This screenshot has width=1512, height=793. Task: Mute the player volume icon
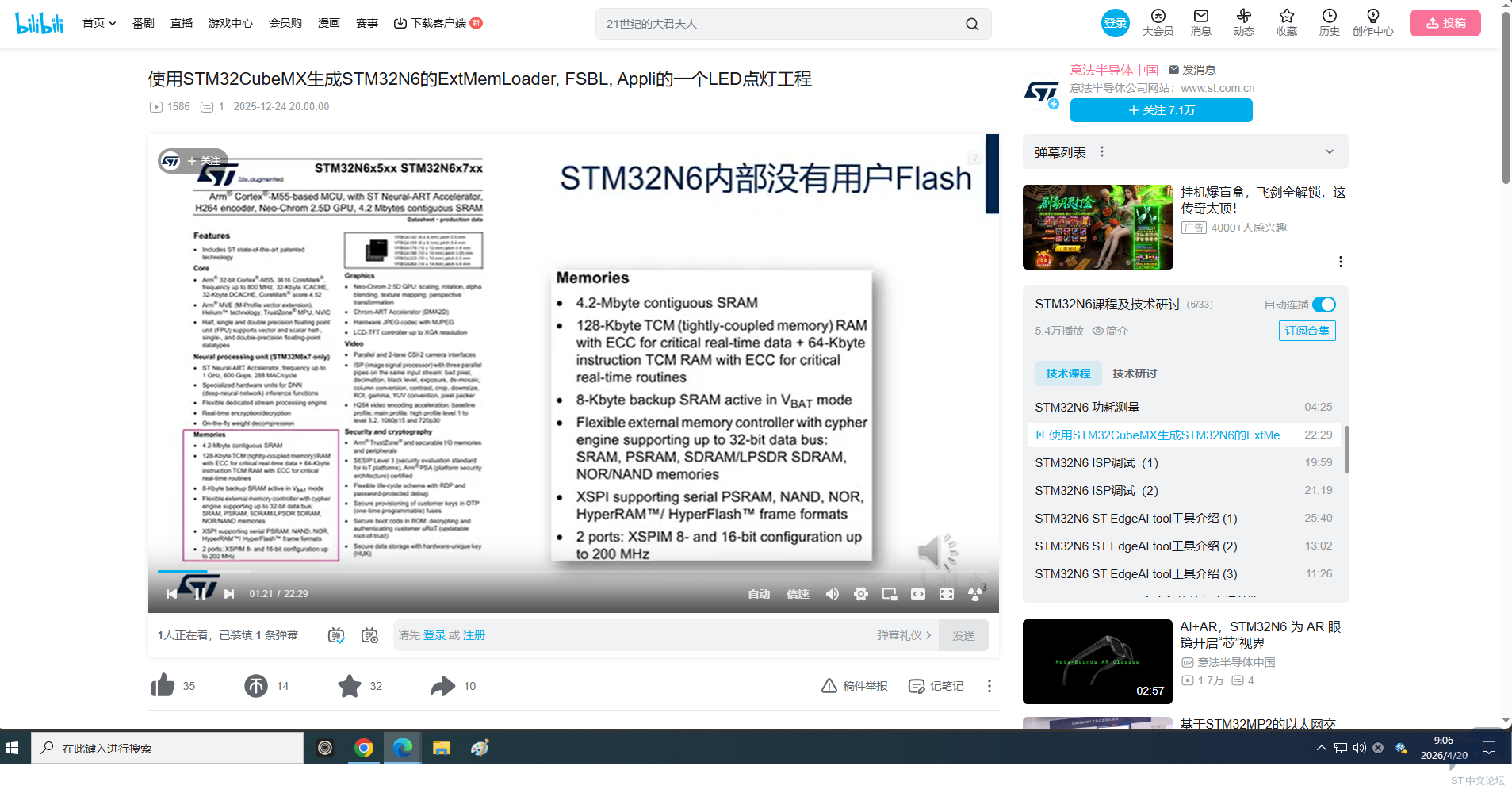832,594
